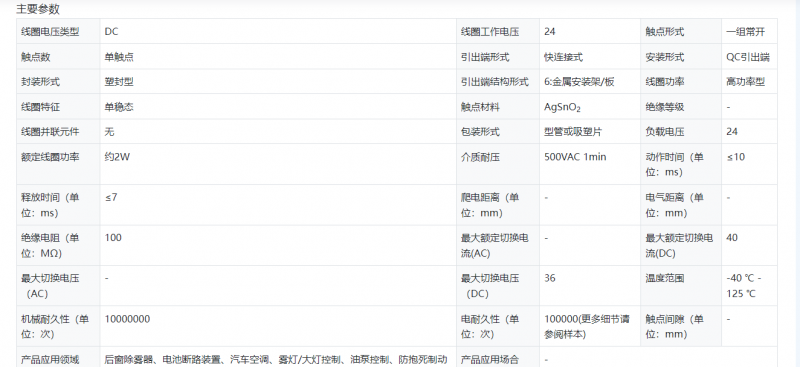800x367 pixels.
Task: Click the AgSnO₂ contact material value
Action: tap(562, 107)
